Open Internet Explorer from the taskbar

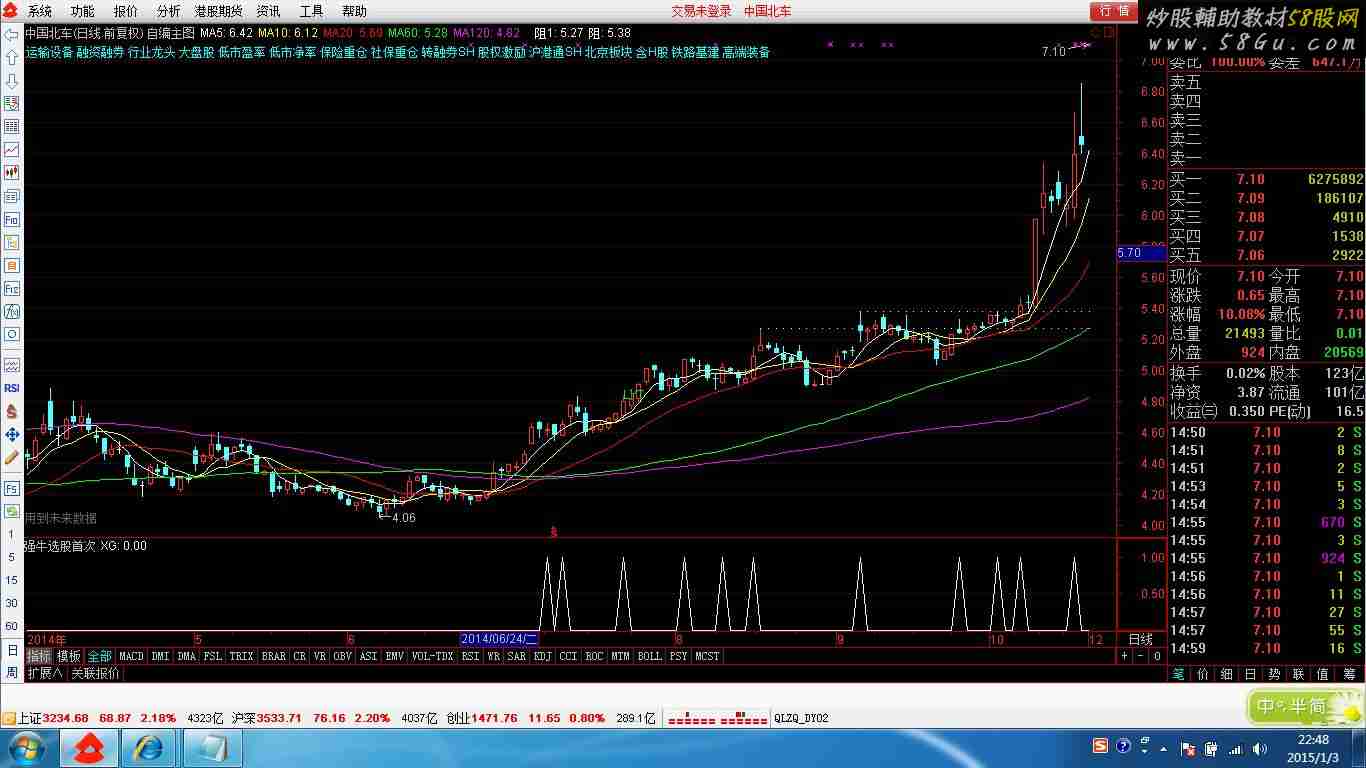148,748
